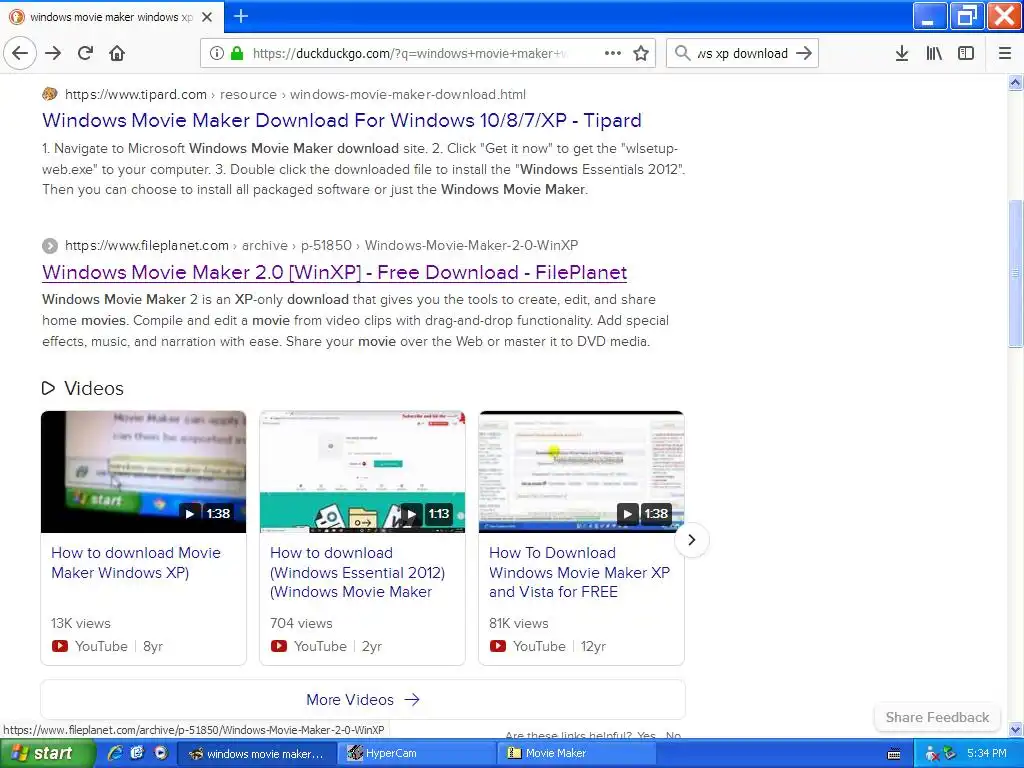
Task: Click the taskbar clock showing 5:34 PM
Action: point(987,754)
